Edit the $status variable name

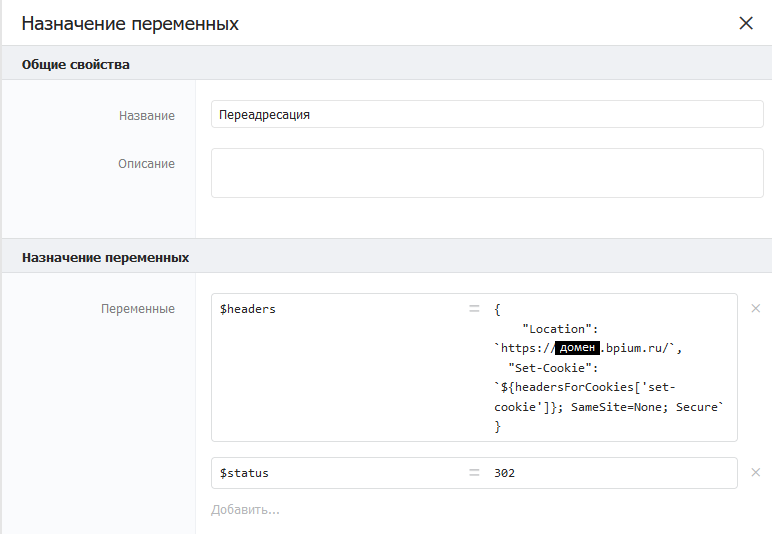(x=244, y=473)
